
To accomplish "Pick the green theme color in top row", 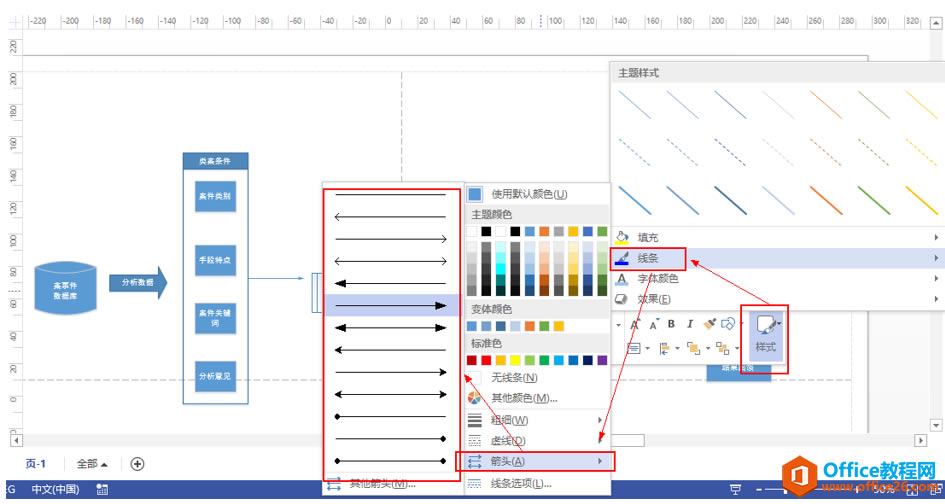I will [602, 232].
